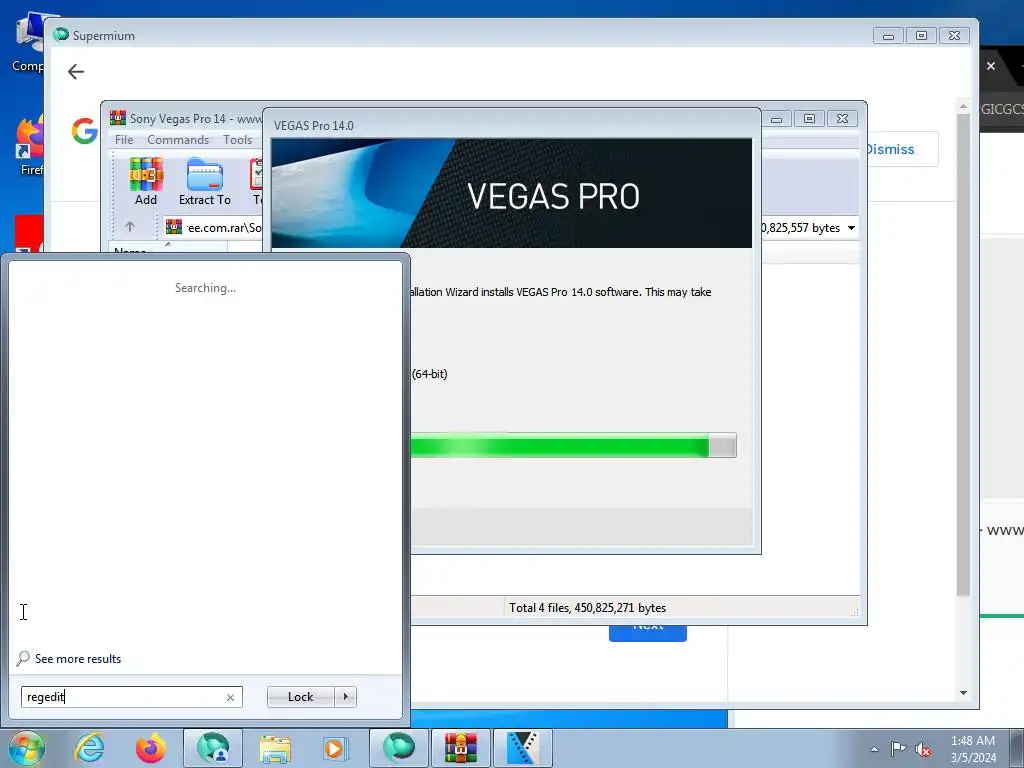Open the File menu in WinRAR
1024x768 pixels.
pos(124,140)
